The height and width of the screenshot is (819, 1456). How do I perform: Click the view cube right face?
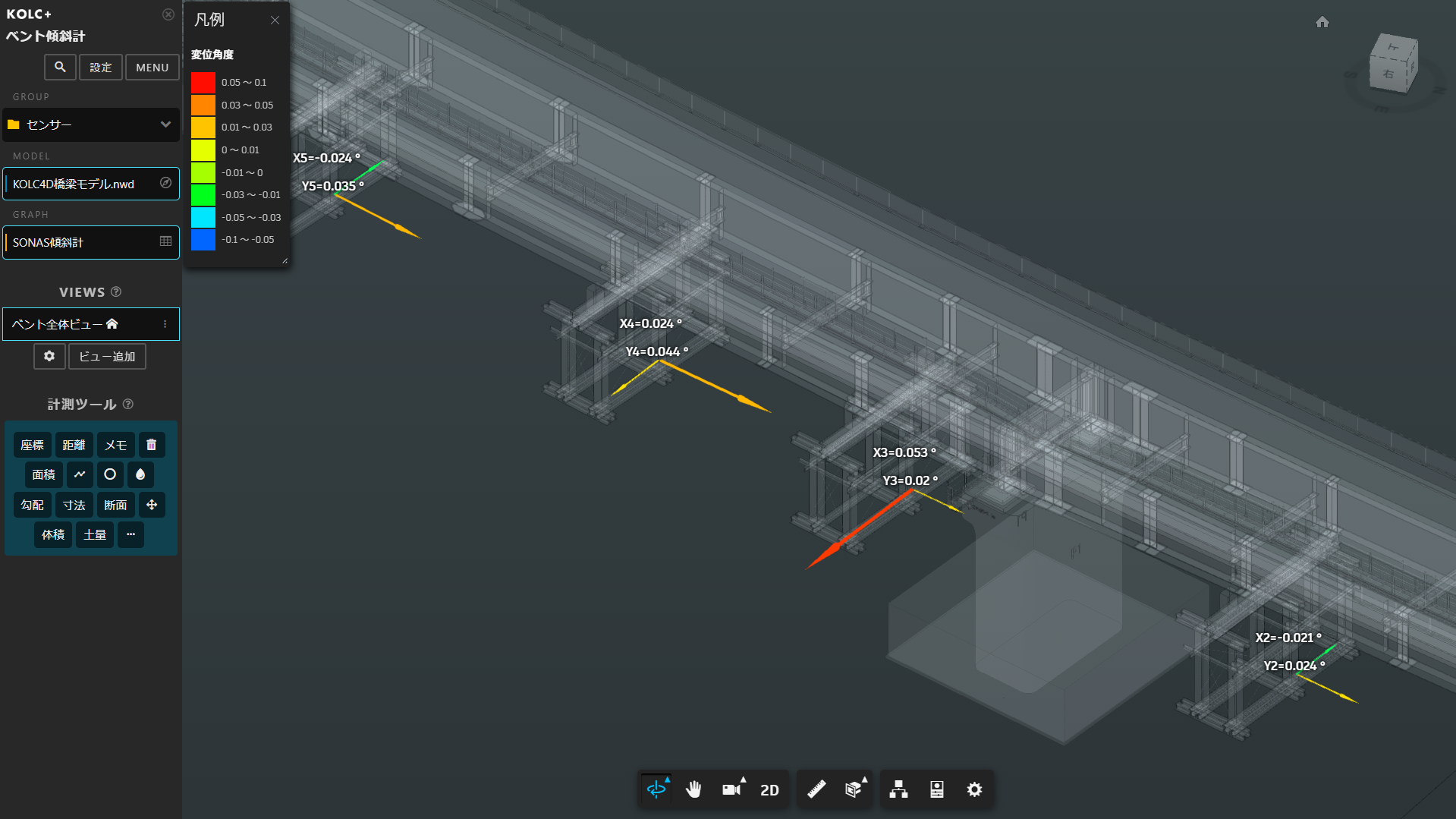click(x=1388, y=74)
